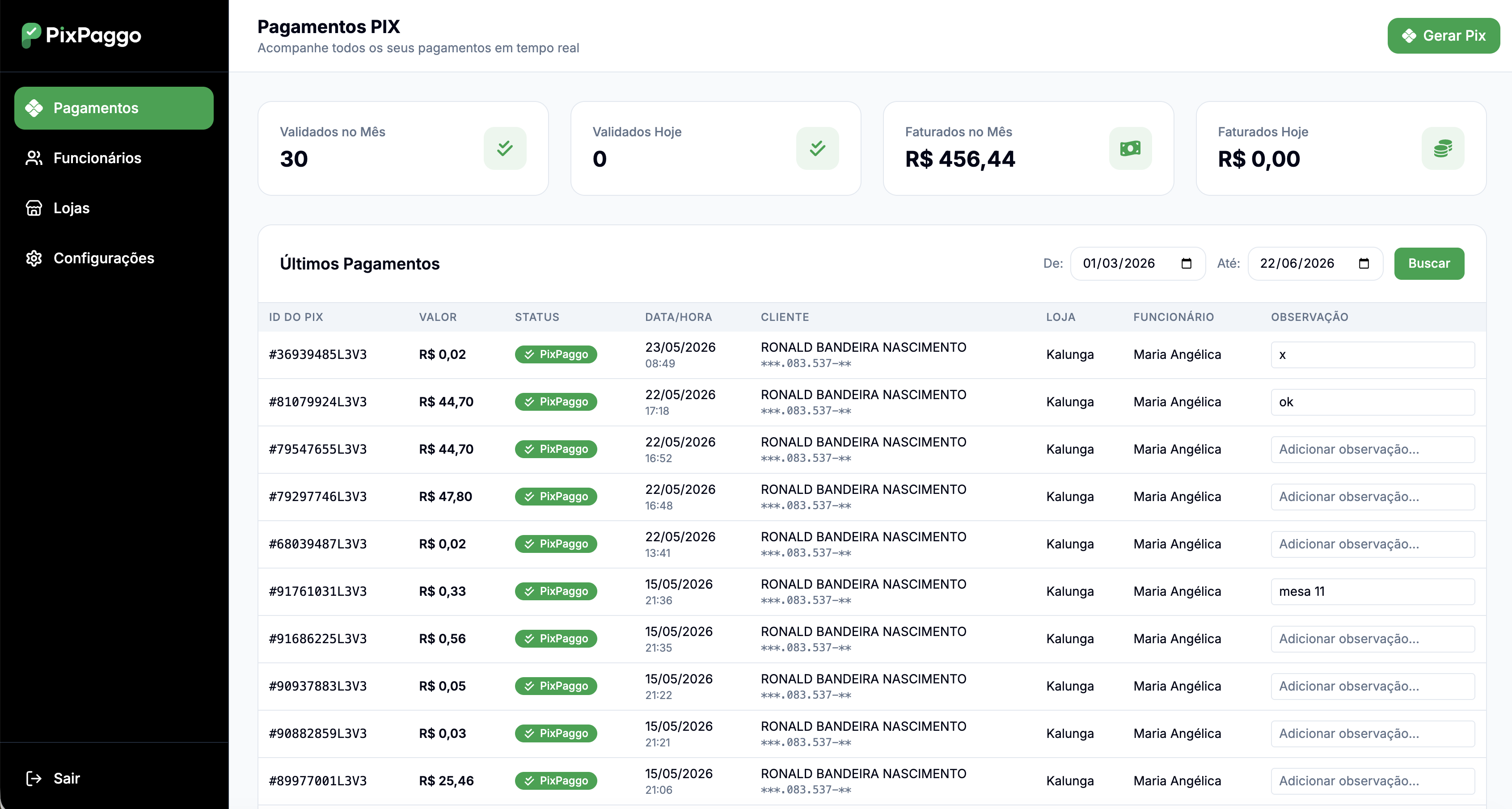Edit the observation field containing 'ok'
Image resolution: width=1512 pixels, height=809 pixels.
(x=1373, y=402)
